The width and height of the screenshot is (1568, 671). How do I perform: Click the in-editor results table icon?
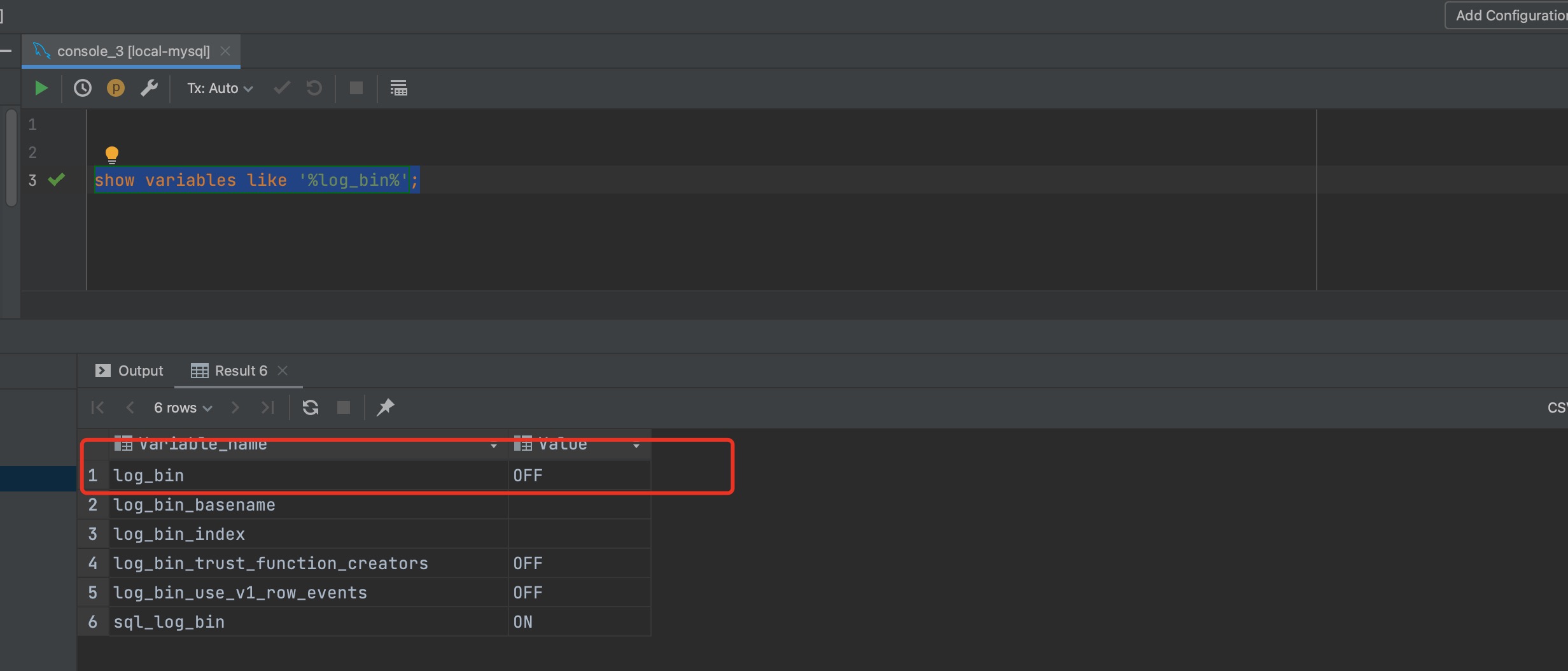(398, 88)
